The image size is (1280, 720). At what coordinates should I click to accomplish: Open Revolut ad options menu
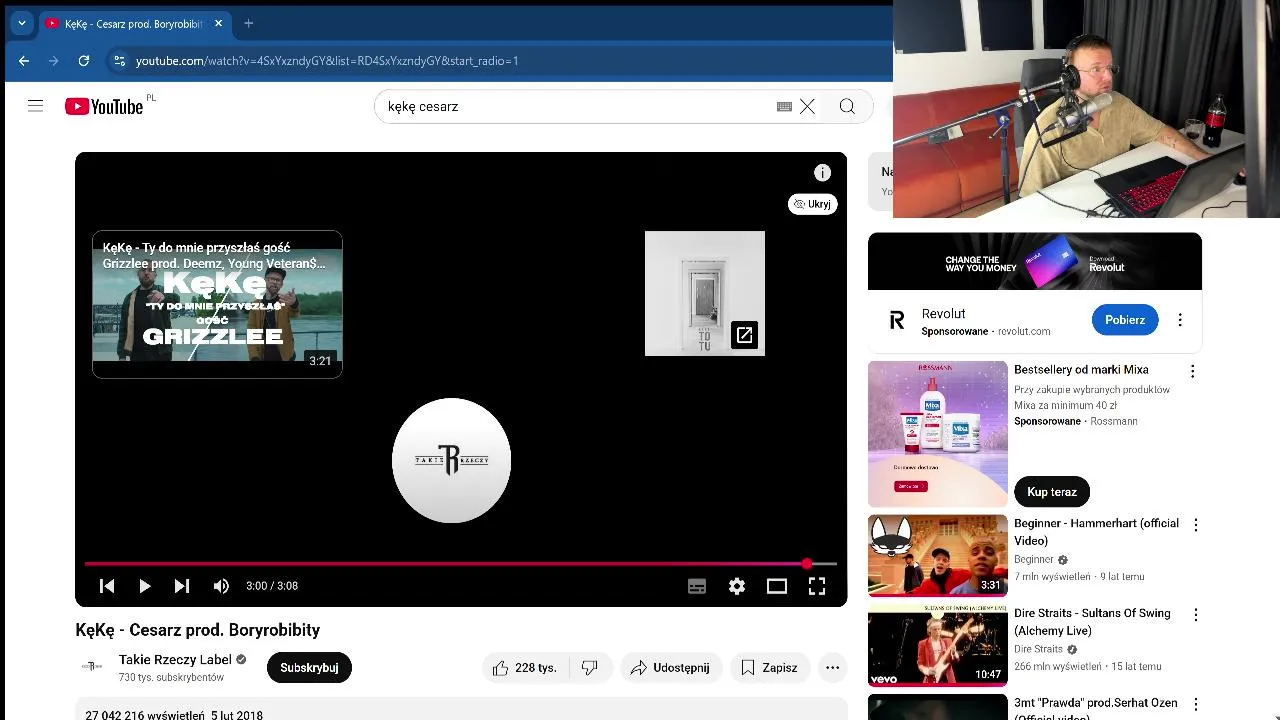[1180, 320]
